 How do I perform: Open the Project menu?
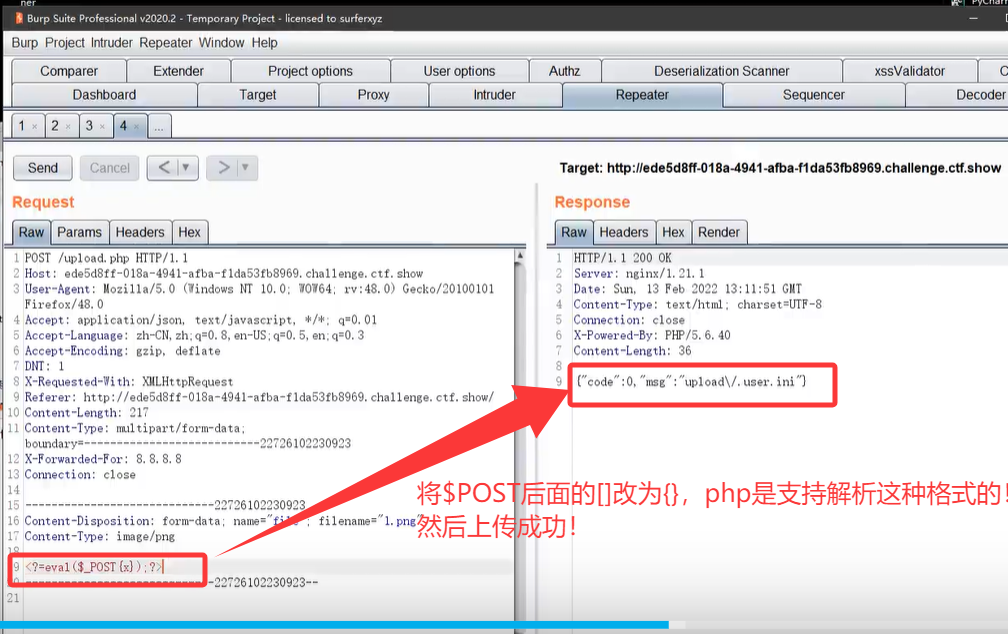pos(65,42)
